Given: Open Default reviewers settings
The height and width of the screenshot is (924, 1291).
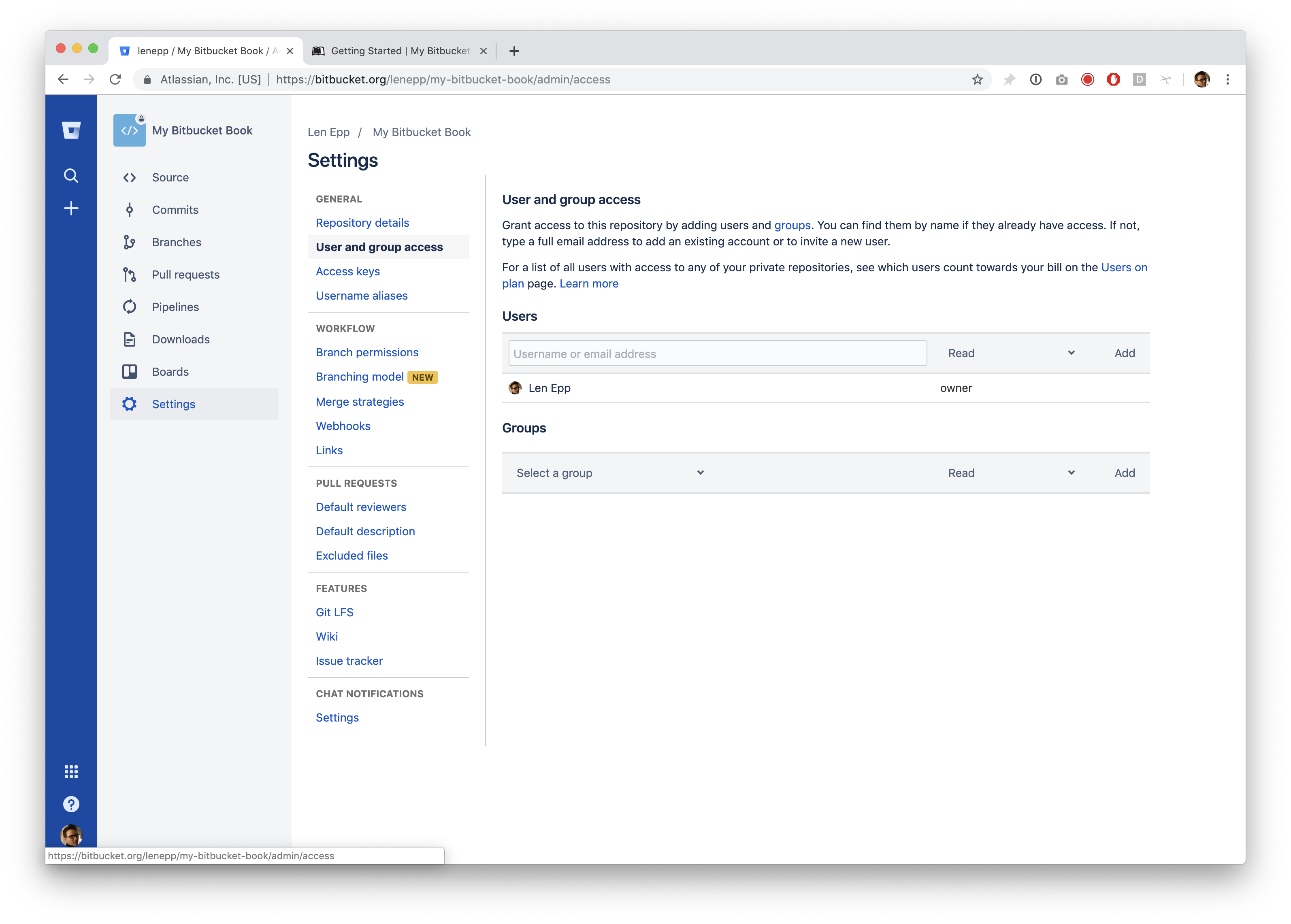Looking at the screenshot, I should [x=361, y=507].
